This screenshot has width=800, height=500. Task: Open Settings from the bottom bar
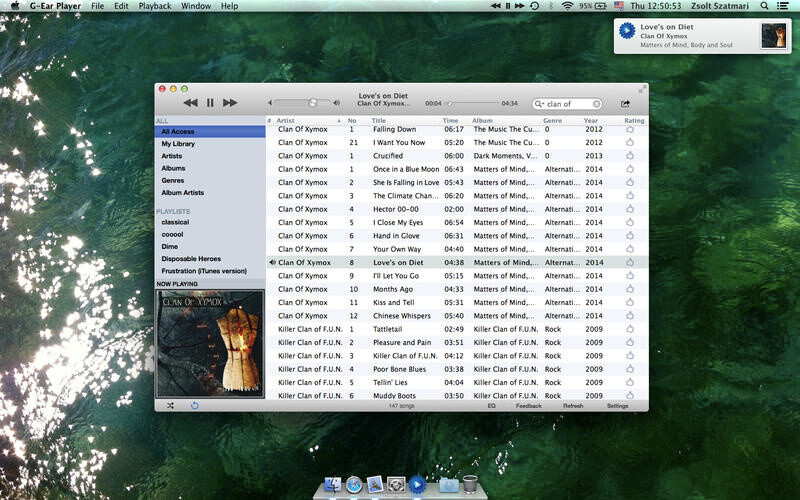(617, 406)
